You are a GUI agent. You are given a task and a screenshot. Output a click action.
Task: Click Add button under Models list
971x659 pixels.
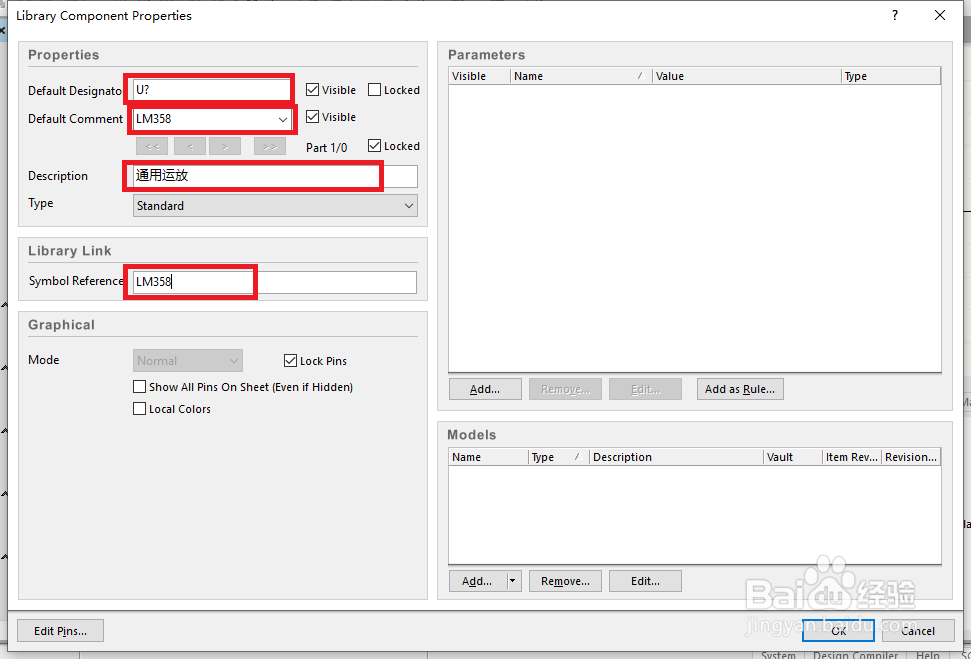477,581
